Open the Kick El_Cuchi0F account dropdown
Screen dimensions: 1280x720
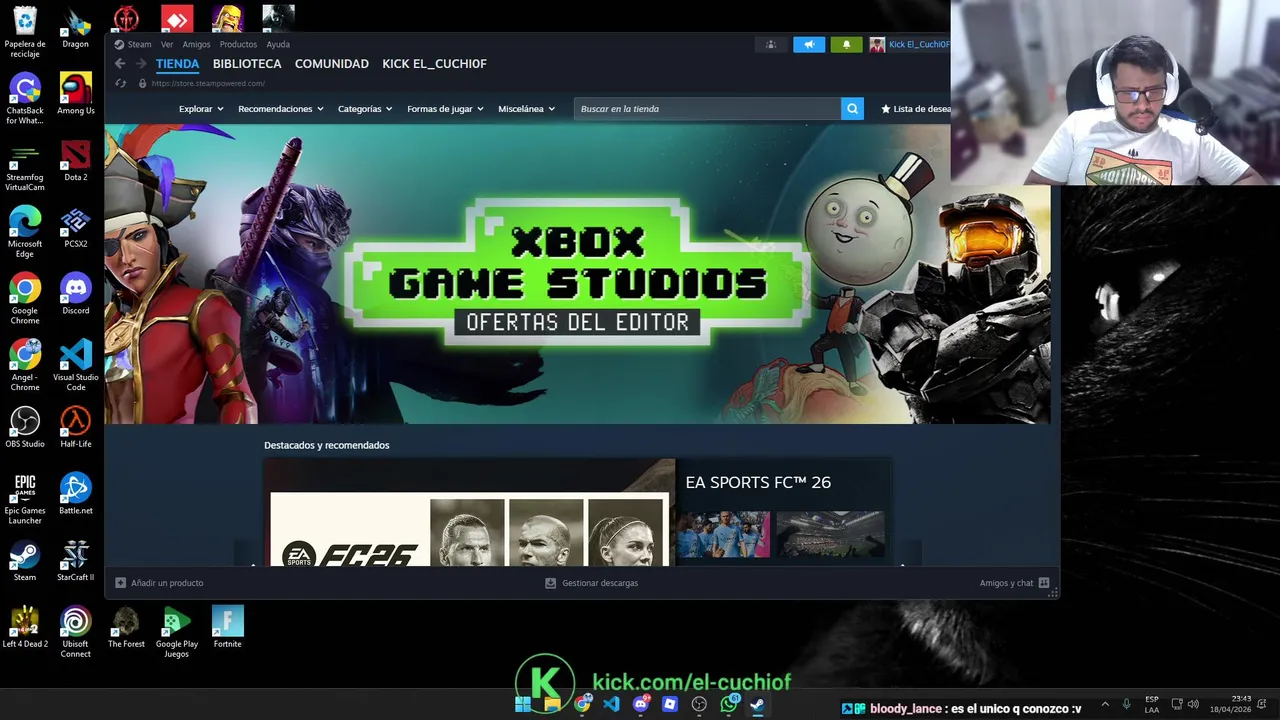click(x=918, y=45)
